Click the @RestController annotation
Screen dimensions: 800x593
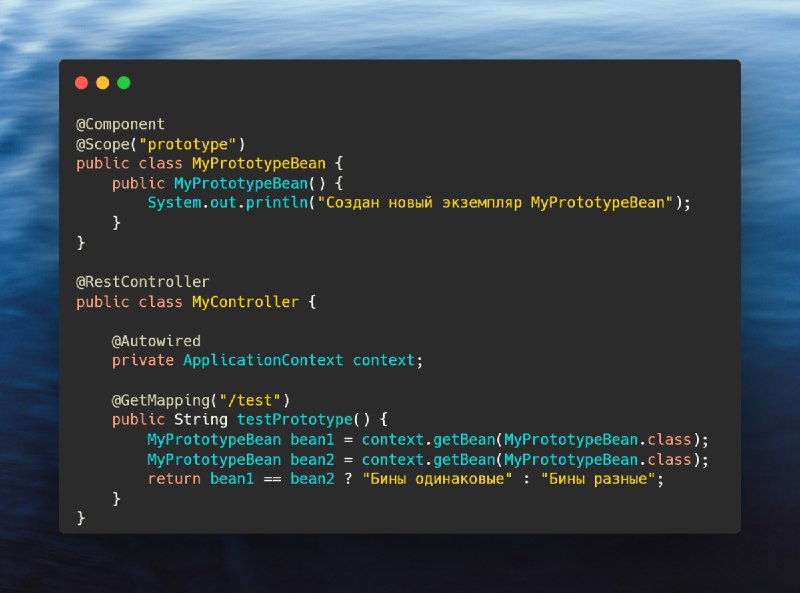[142, 282]
